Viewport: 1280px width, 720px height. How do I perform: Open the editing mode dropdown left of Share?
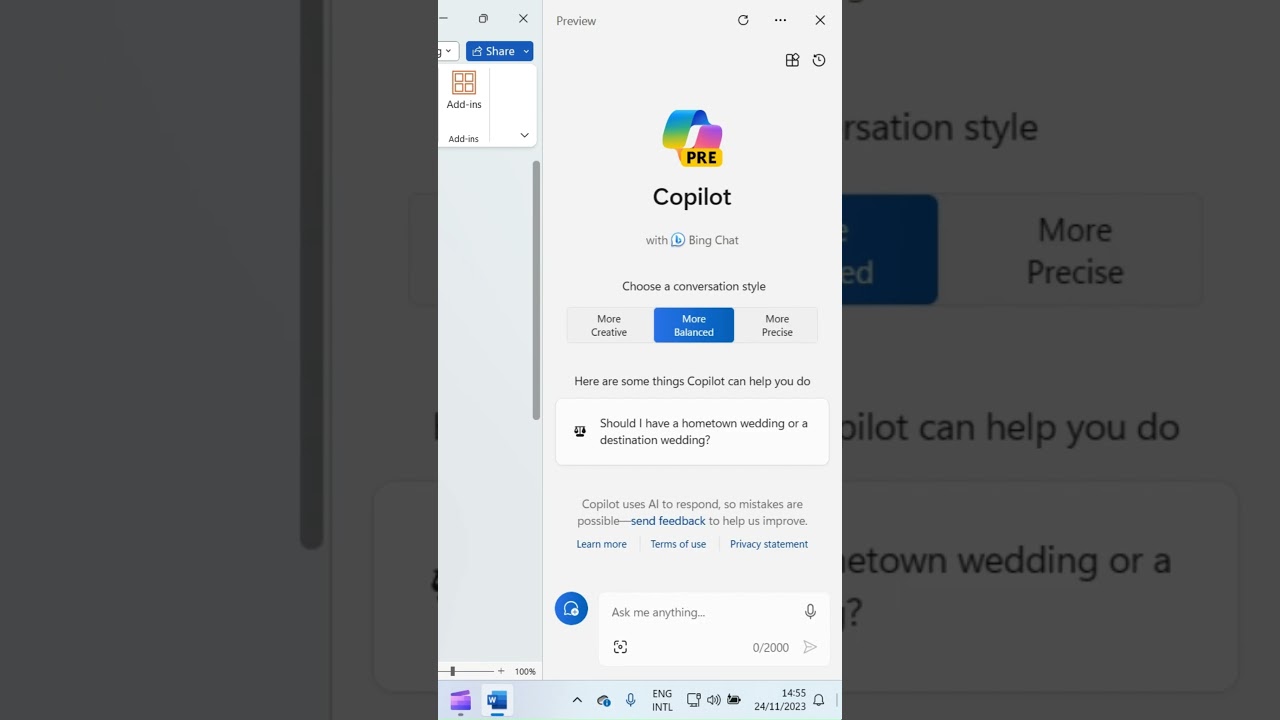point(447,51)
